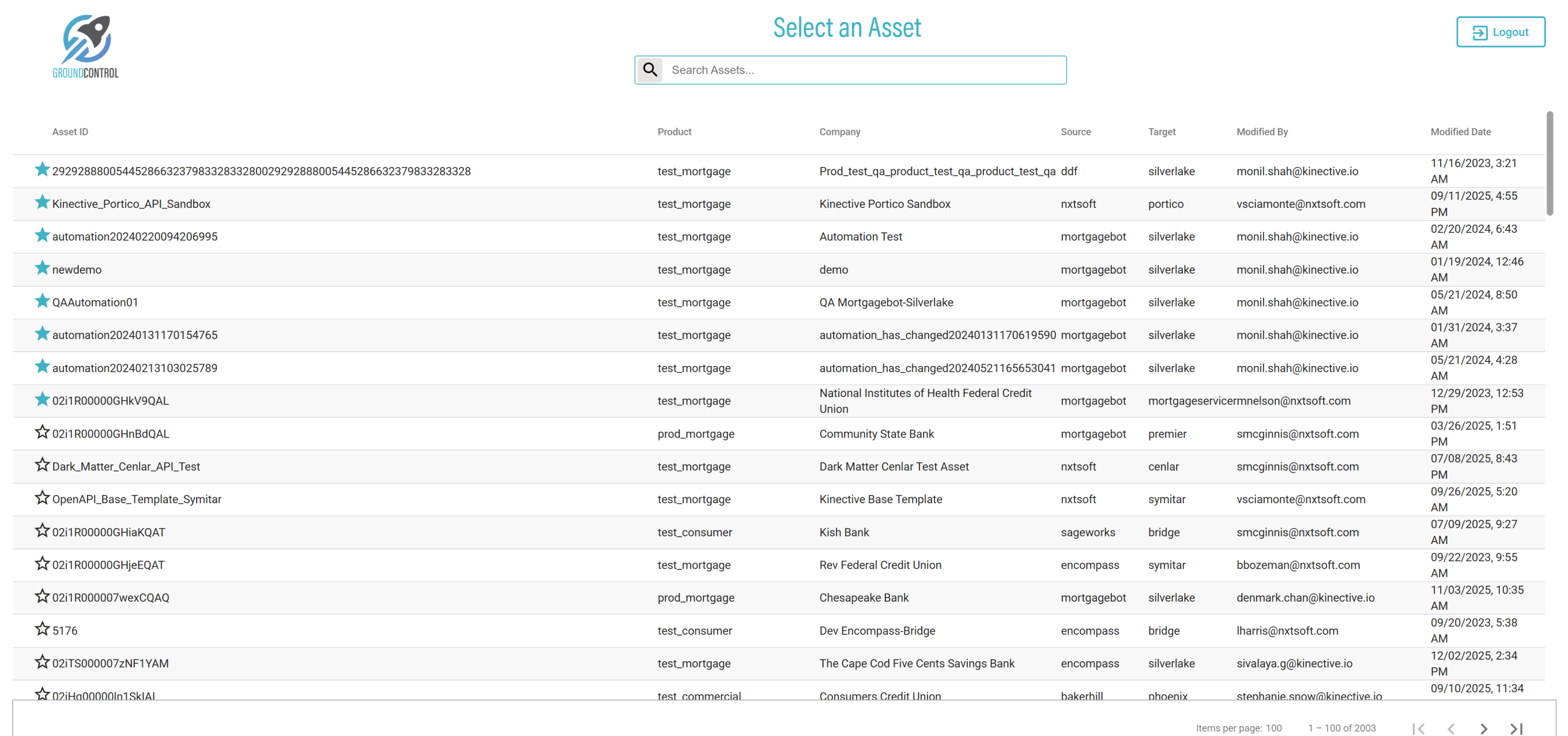Star the asset 5176
Image resolution: width=1568 pixels, height=736 pixels.
click(42, 629)
